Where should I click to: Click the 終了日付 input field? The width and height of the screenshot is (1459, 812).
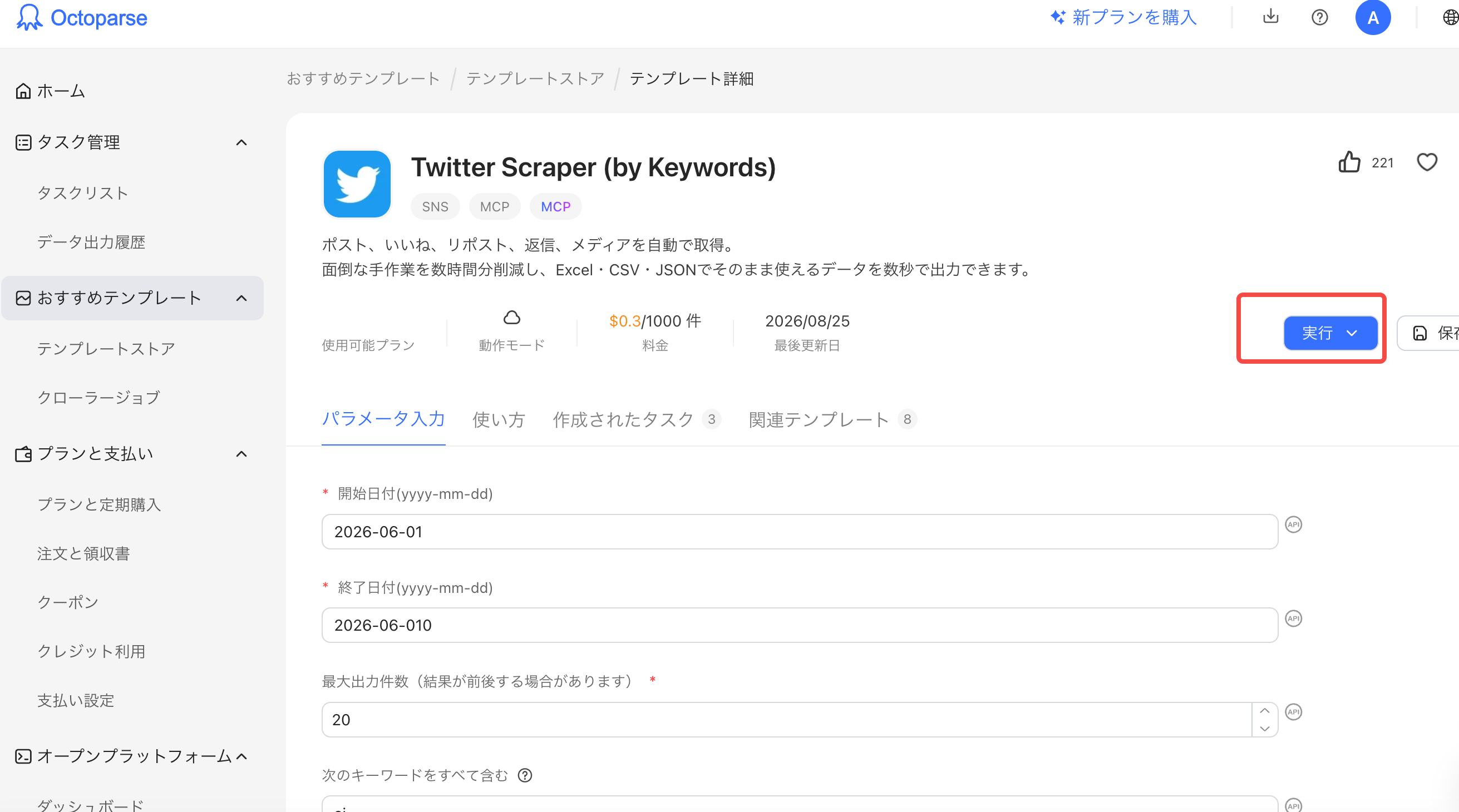tap(800, 625)
